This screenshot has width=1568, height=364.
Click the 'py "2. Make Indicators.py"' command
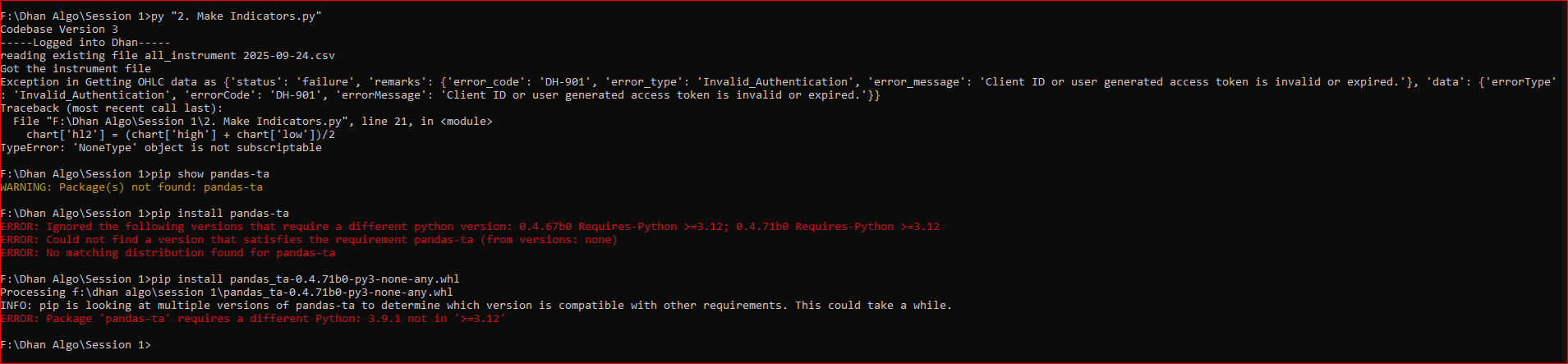point(237,16)
